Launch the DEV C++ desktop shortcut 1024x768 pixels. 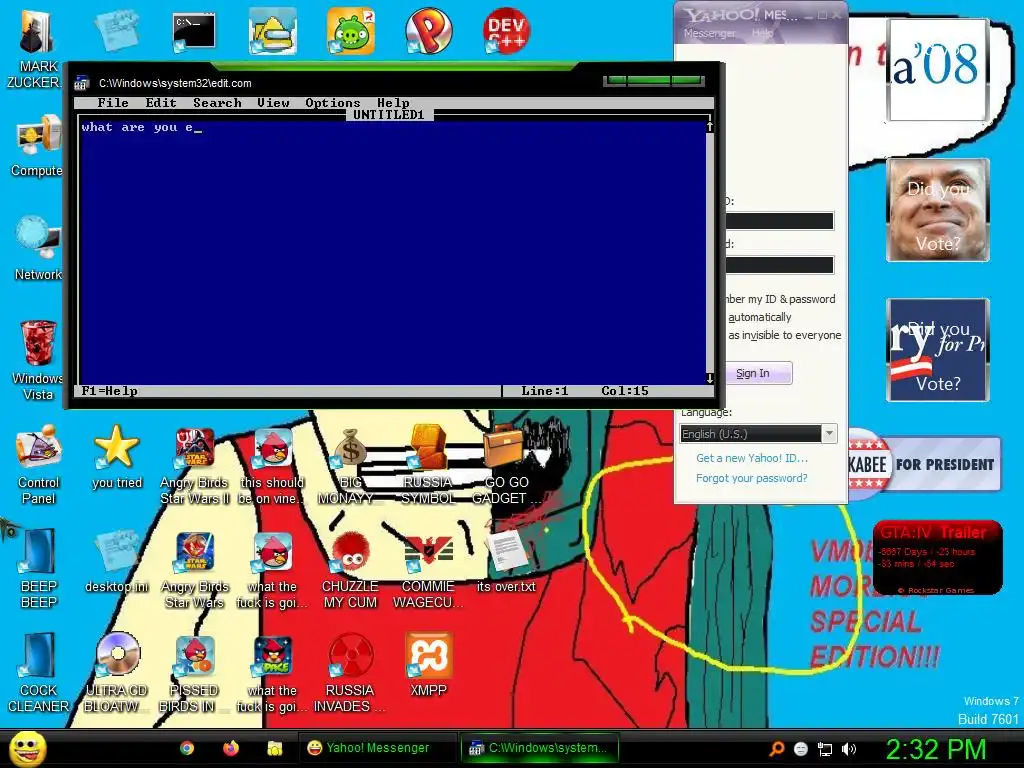point(506,31)
